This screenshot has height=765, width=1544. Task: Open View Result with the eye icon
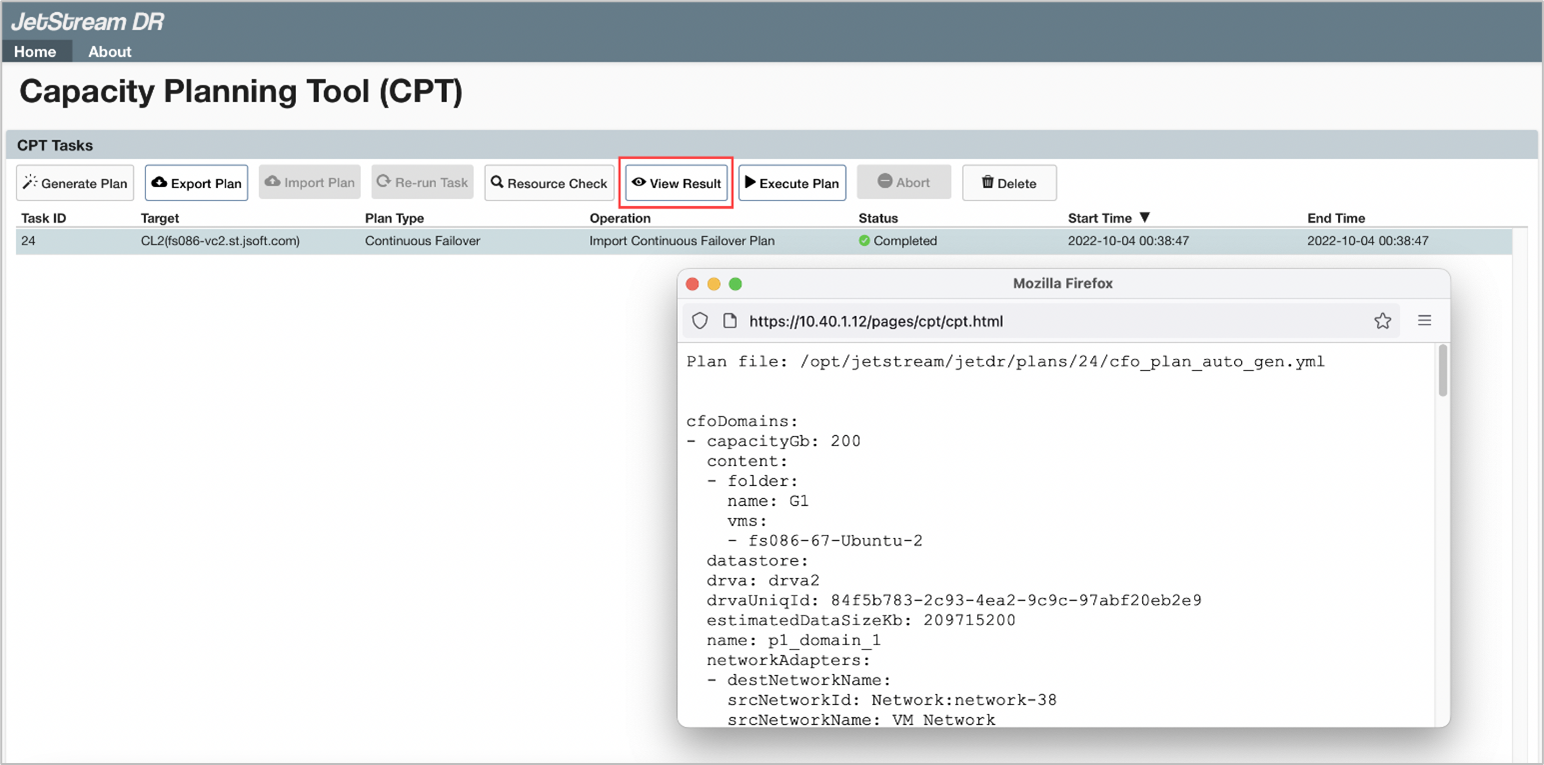point(676,183)
